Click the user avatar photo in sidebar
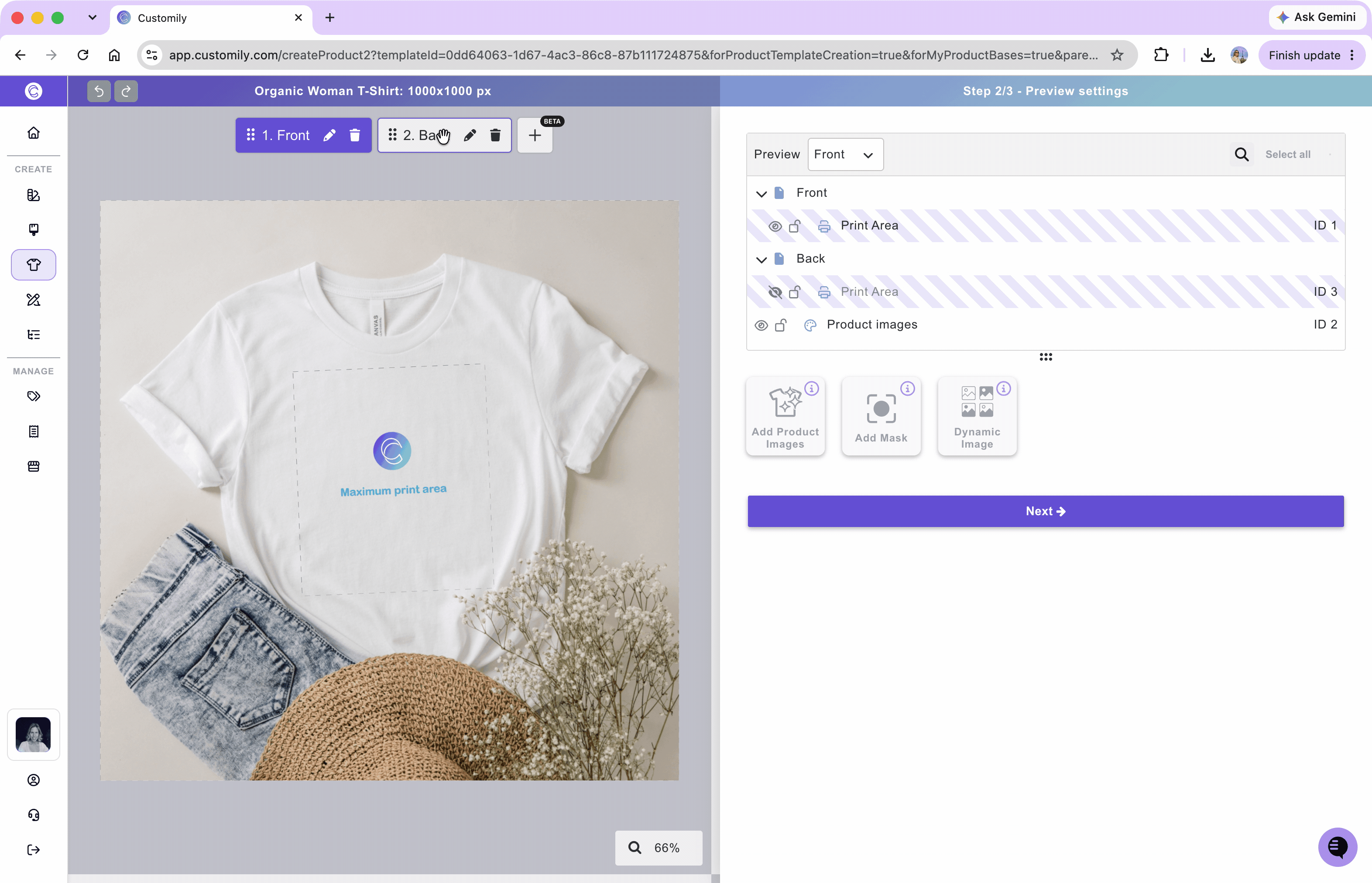The height and width of the screenshot is (883, 1372). [x=33, y=734]
